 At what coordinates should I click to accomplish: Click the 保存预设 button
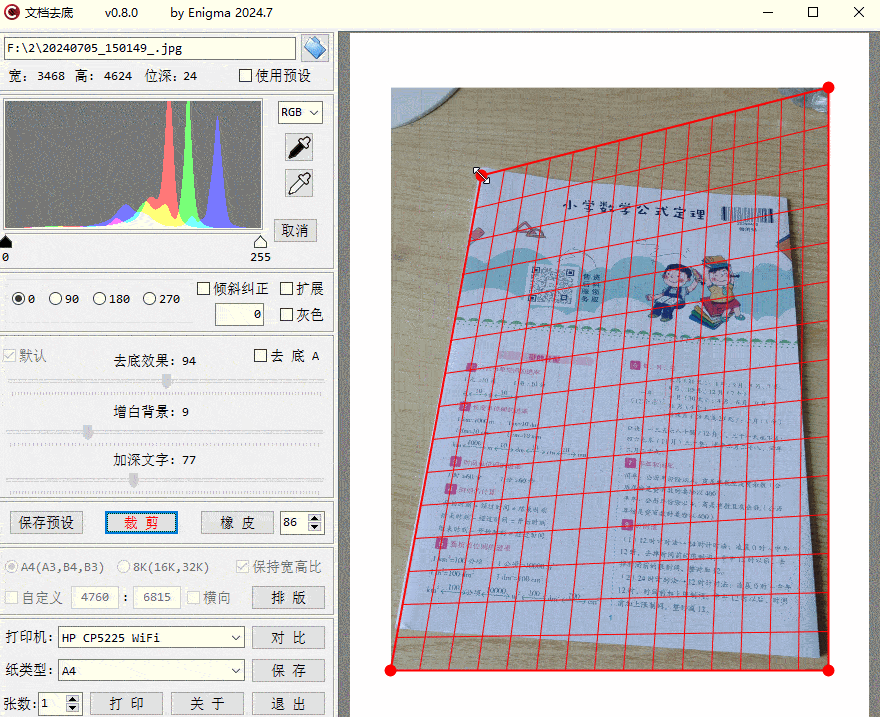coord(47,523)
